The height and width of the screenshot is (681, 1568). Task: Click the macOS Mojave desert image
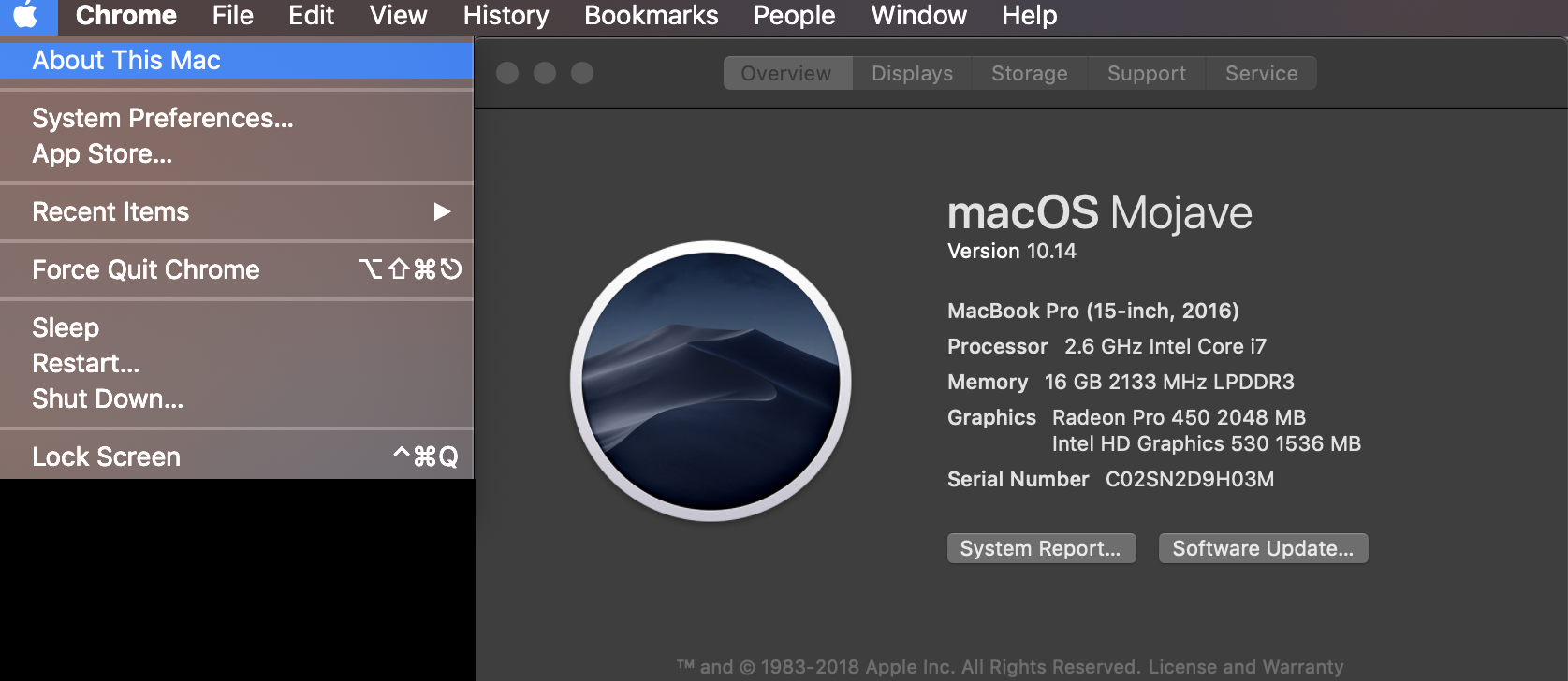pyautogui.click(x=711, y=381)
